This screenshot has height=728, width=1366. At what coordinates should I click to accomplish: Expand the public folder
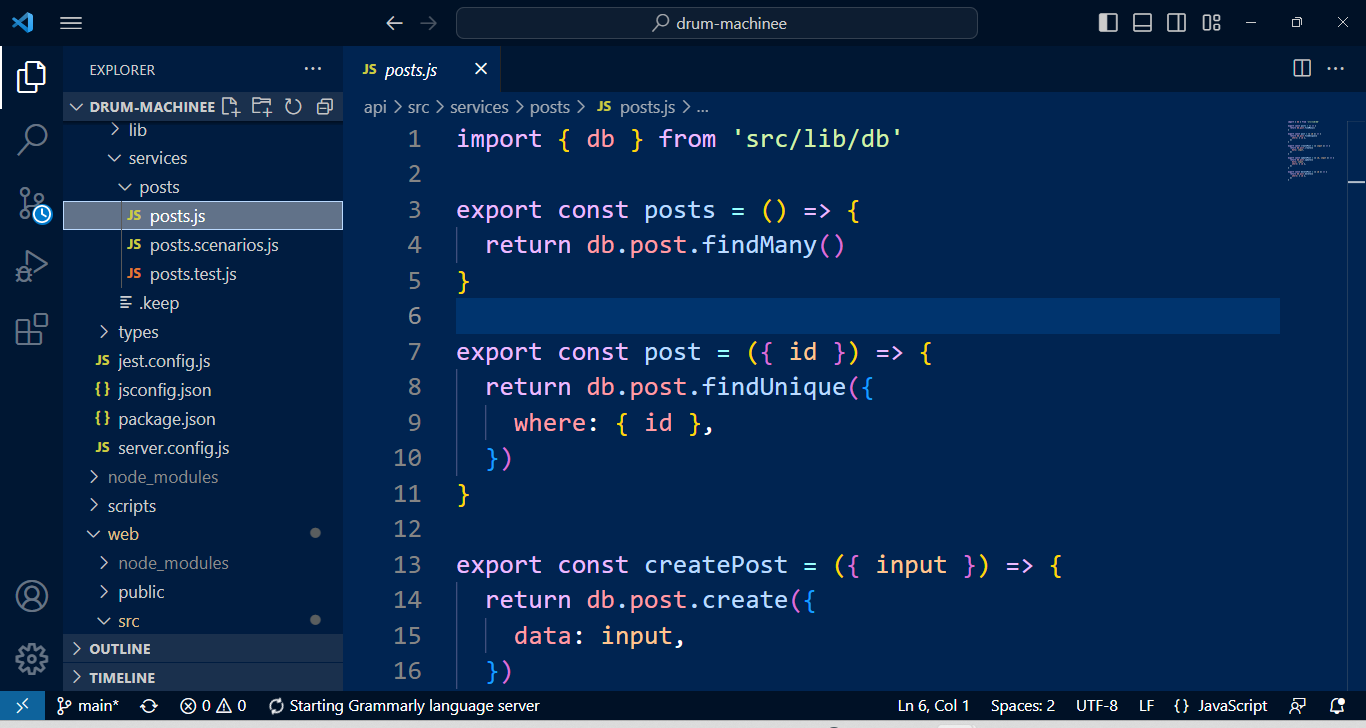click(203, 592)
